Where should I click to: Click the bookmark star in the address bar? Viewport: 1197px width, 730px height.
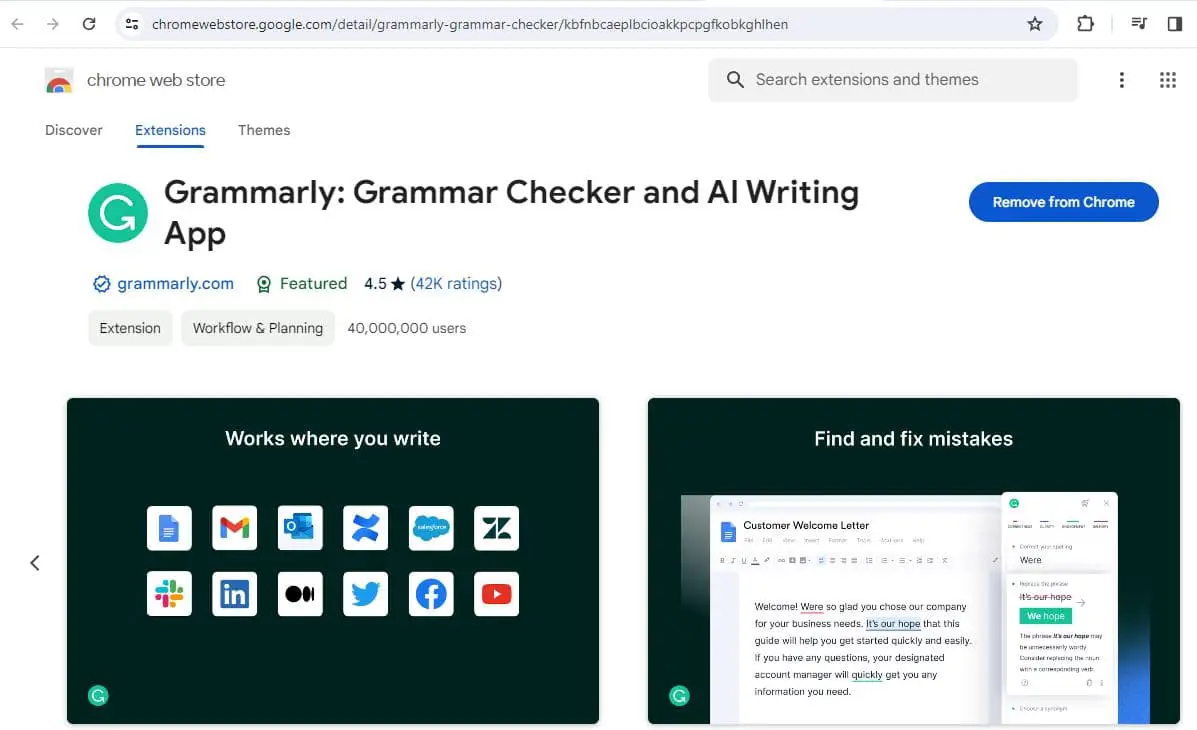pos(1035,23)
